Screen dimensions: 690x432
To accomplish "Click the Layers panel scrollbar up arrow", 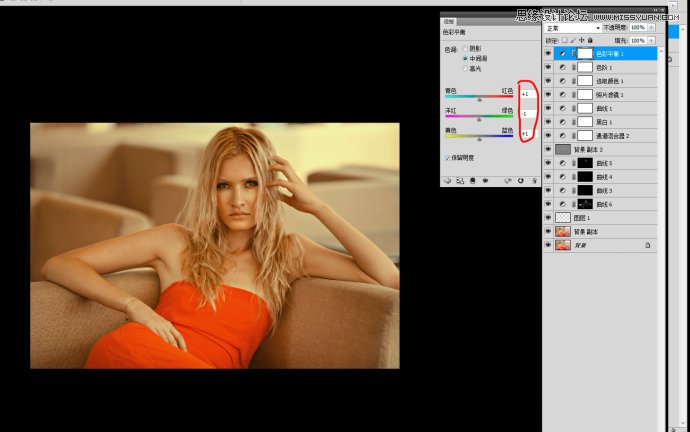I will 661,51.
